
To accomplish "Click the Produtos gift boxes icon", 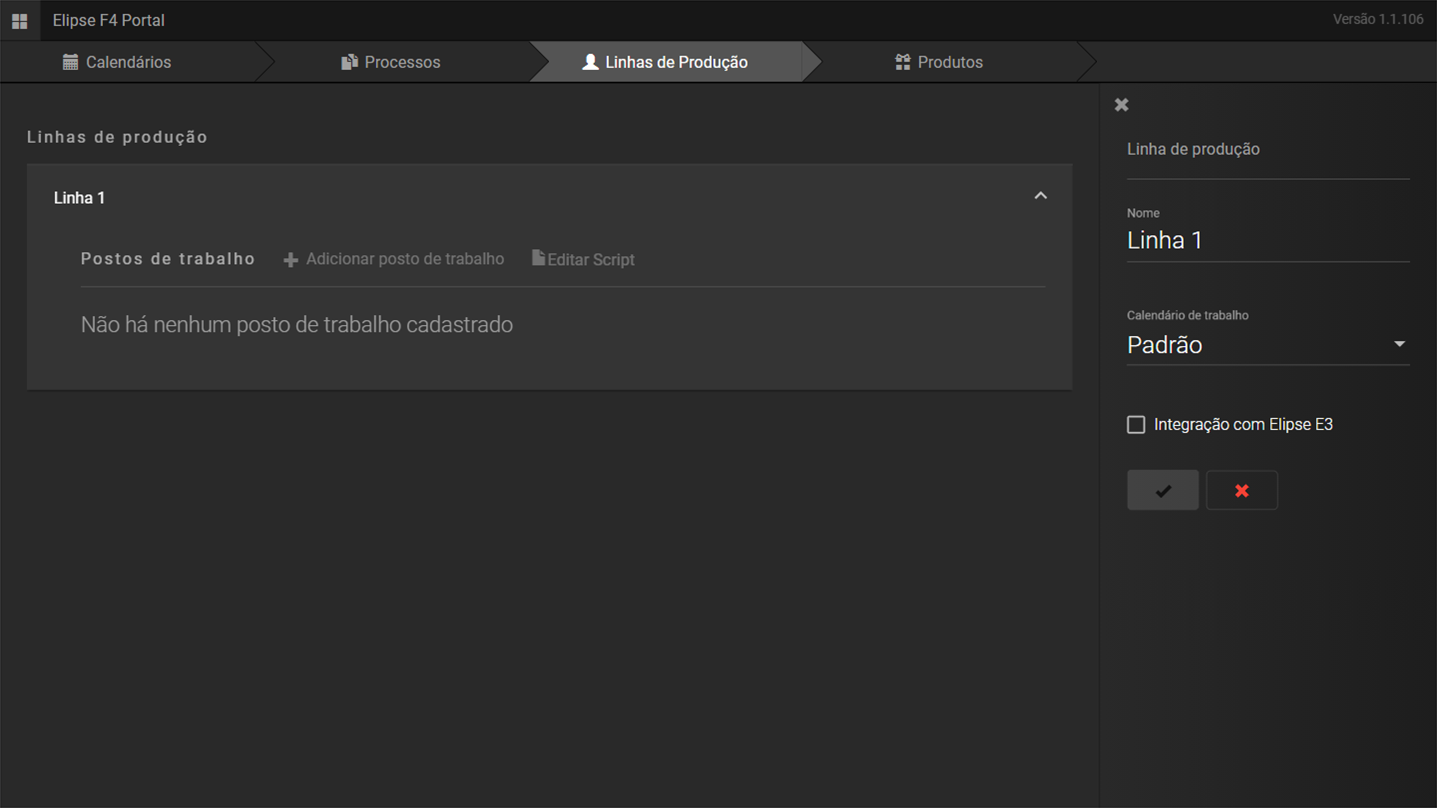I will click(x=903, y=62).
